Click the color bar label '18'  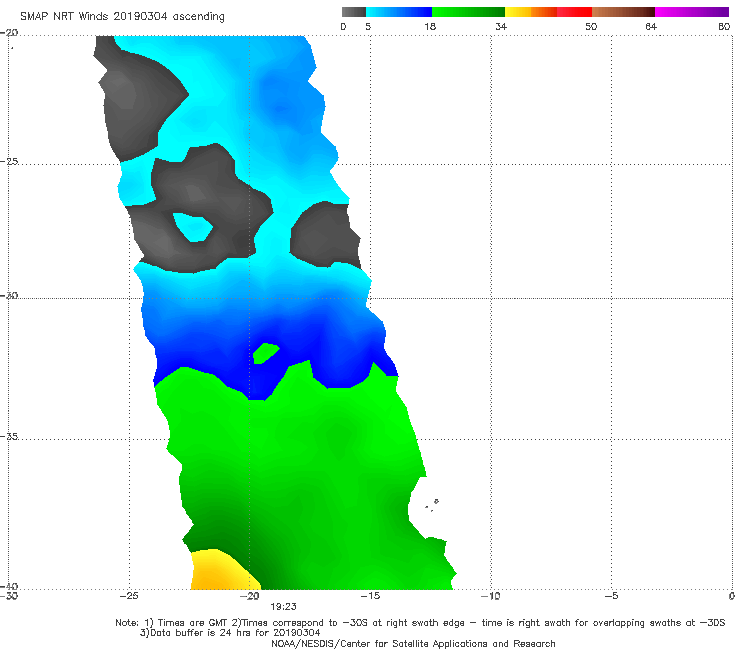tap(430, 27)
